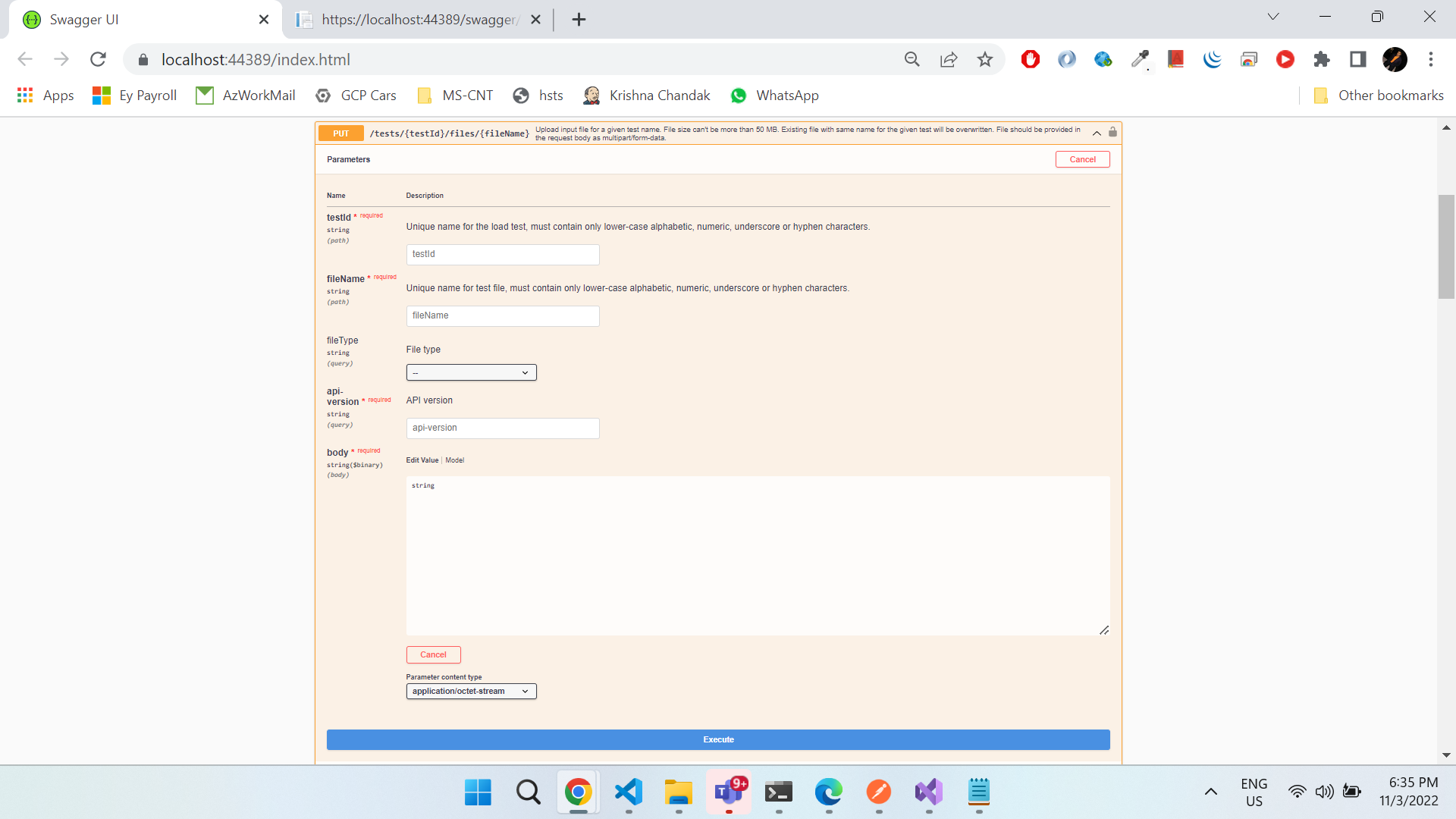Open the Chrome three-dot menu
This screenshot has height=819, width=1456.
point(1431,59)
